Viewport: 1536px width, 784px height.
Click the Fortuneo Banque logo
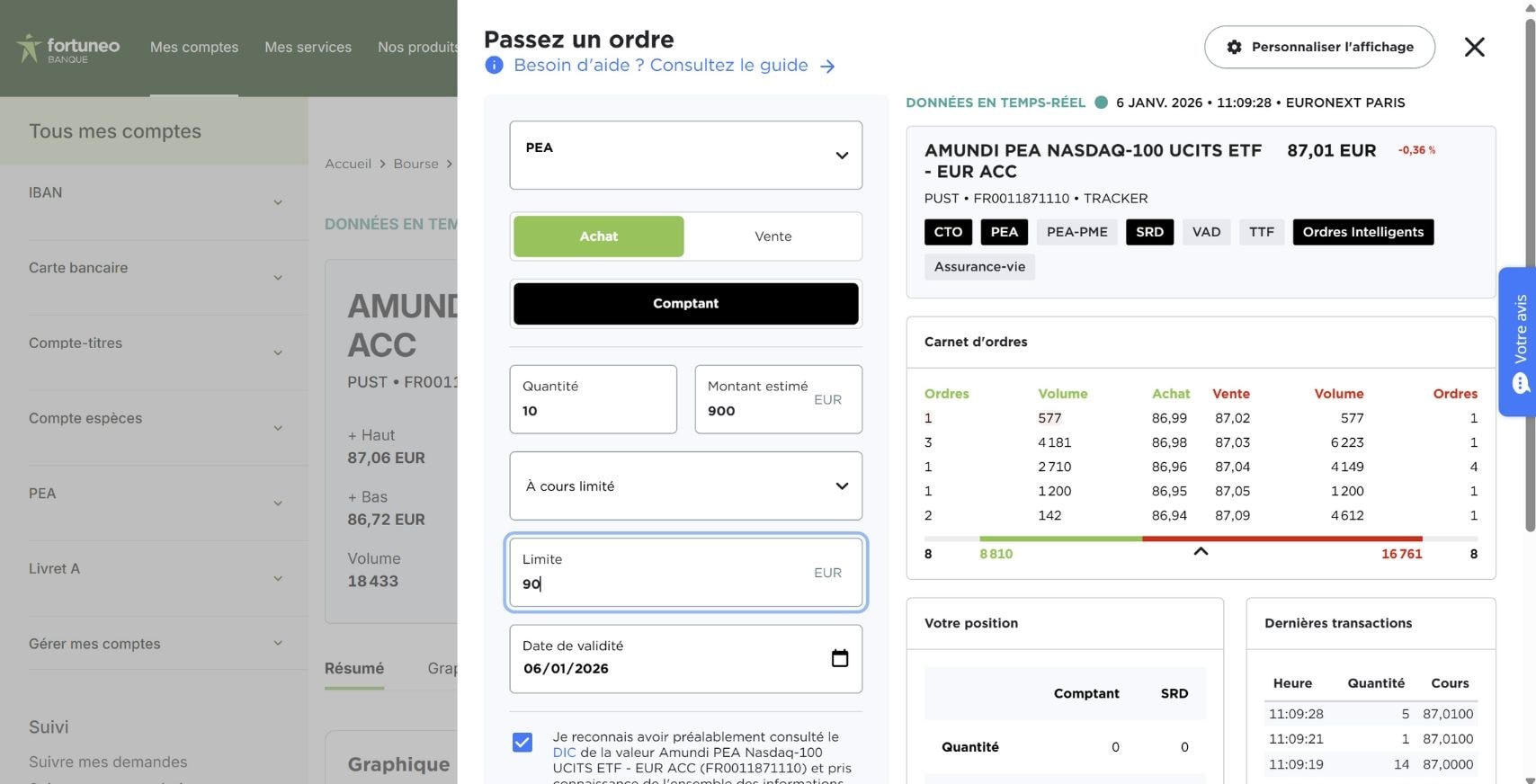(68, 48)
